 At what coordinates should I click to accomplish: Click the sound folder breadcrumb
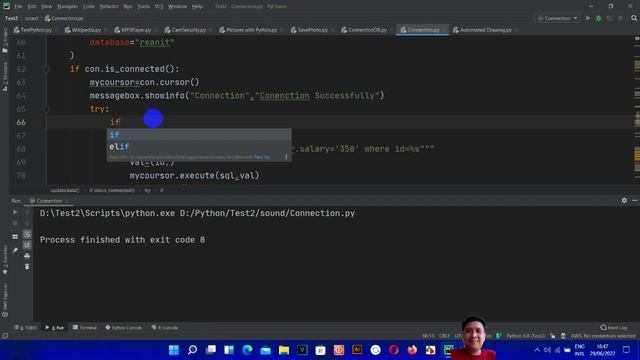coord(31,18)
